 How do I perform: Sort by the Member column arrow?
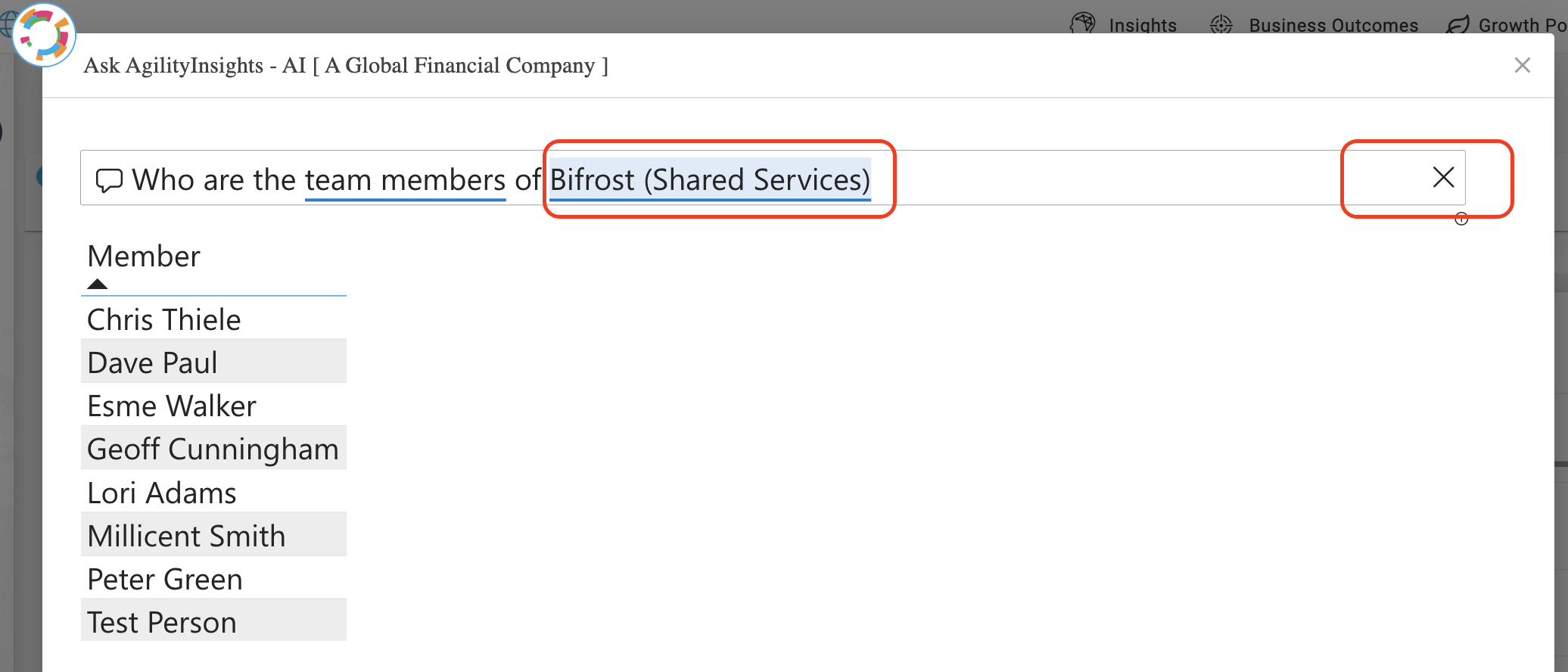point(98,284)
